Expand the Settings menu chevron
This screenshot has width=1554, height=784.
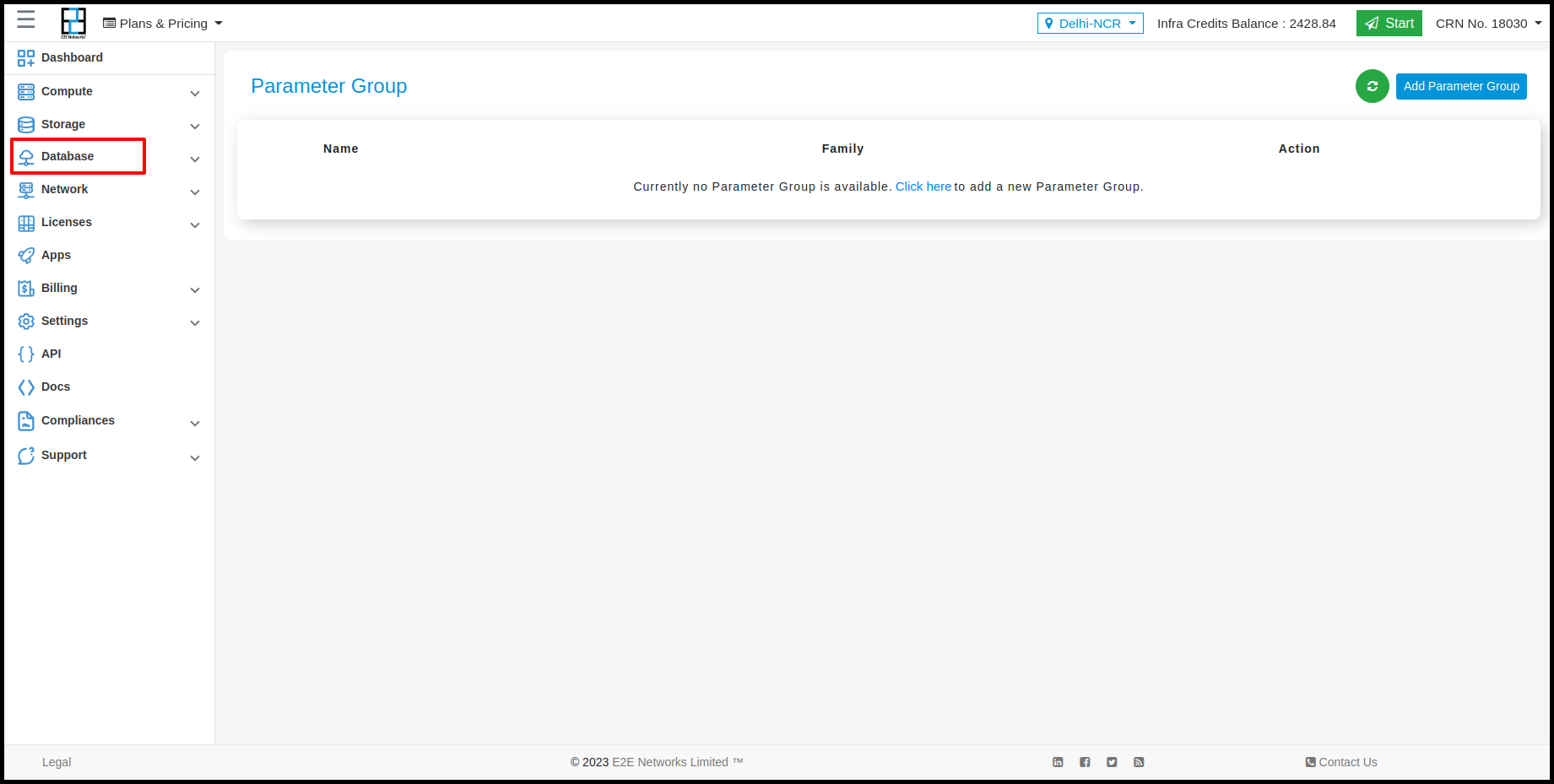click(x=195, y=323)
